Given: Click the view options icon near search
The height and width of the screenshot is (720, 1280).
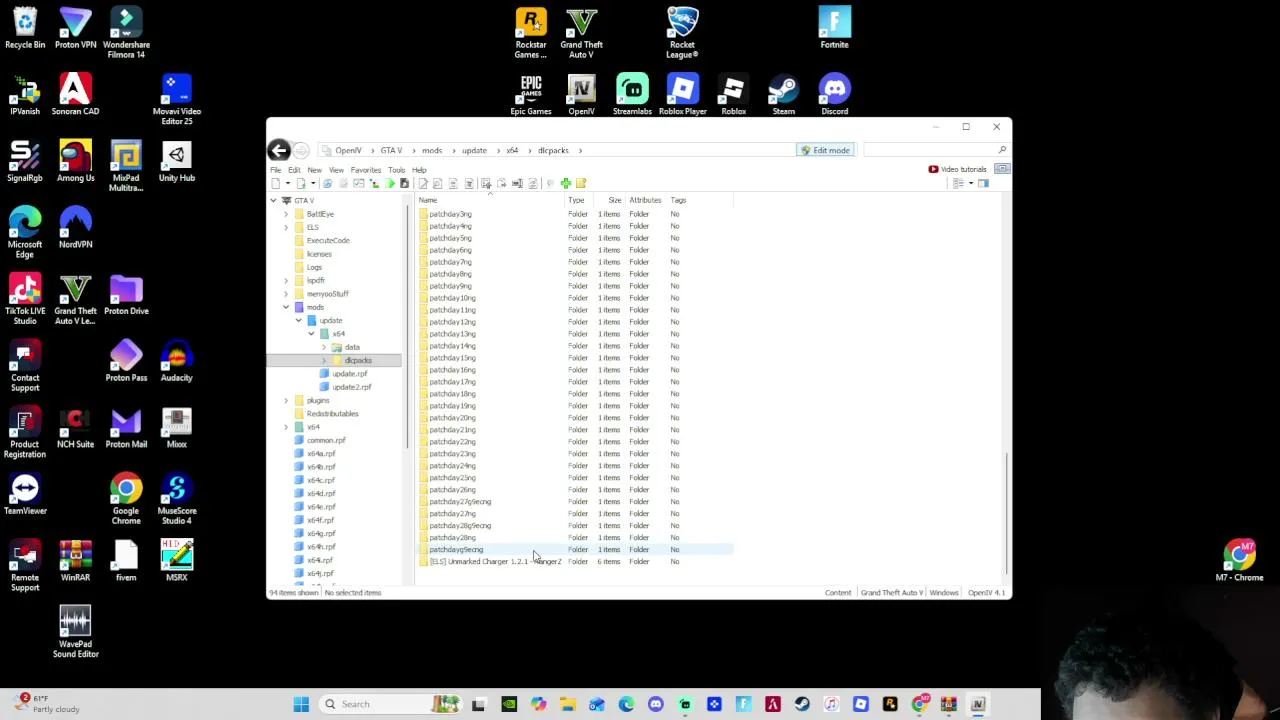Looking at the screenshot, I should tap(958, 183).
